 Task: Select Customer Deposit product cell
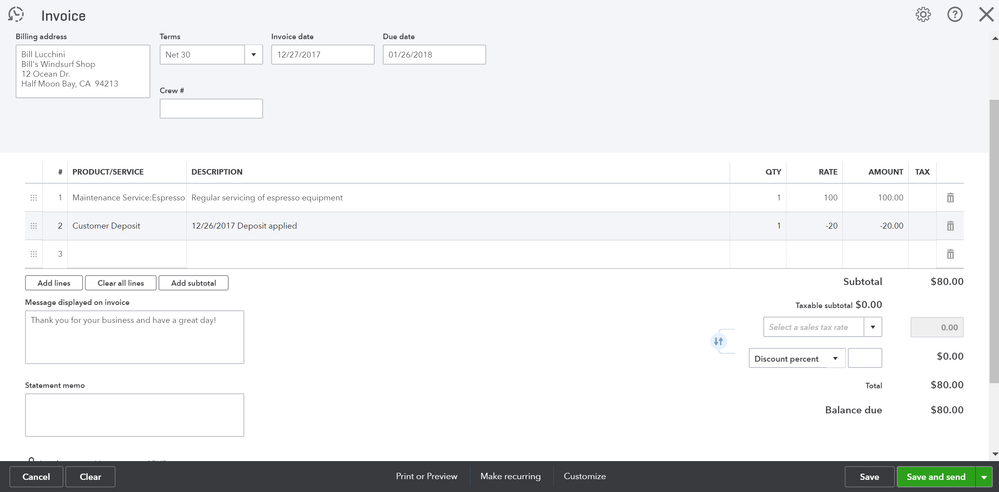(x=127, y=226)
